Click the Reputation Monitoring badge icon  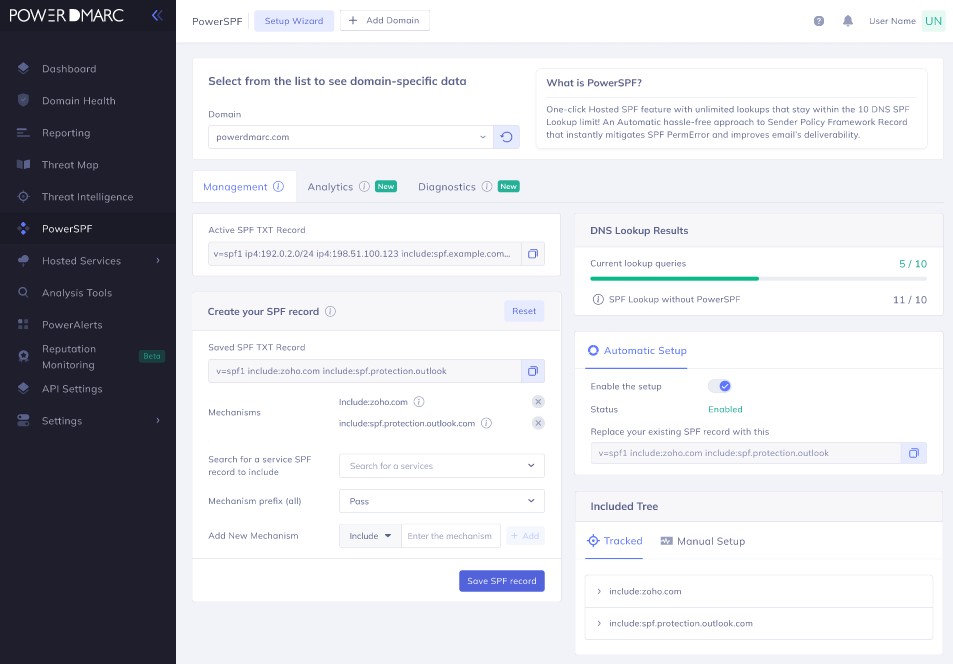(23, 356)
